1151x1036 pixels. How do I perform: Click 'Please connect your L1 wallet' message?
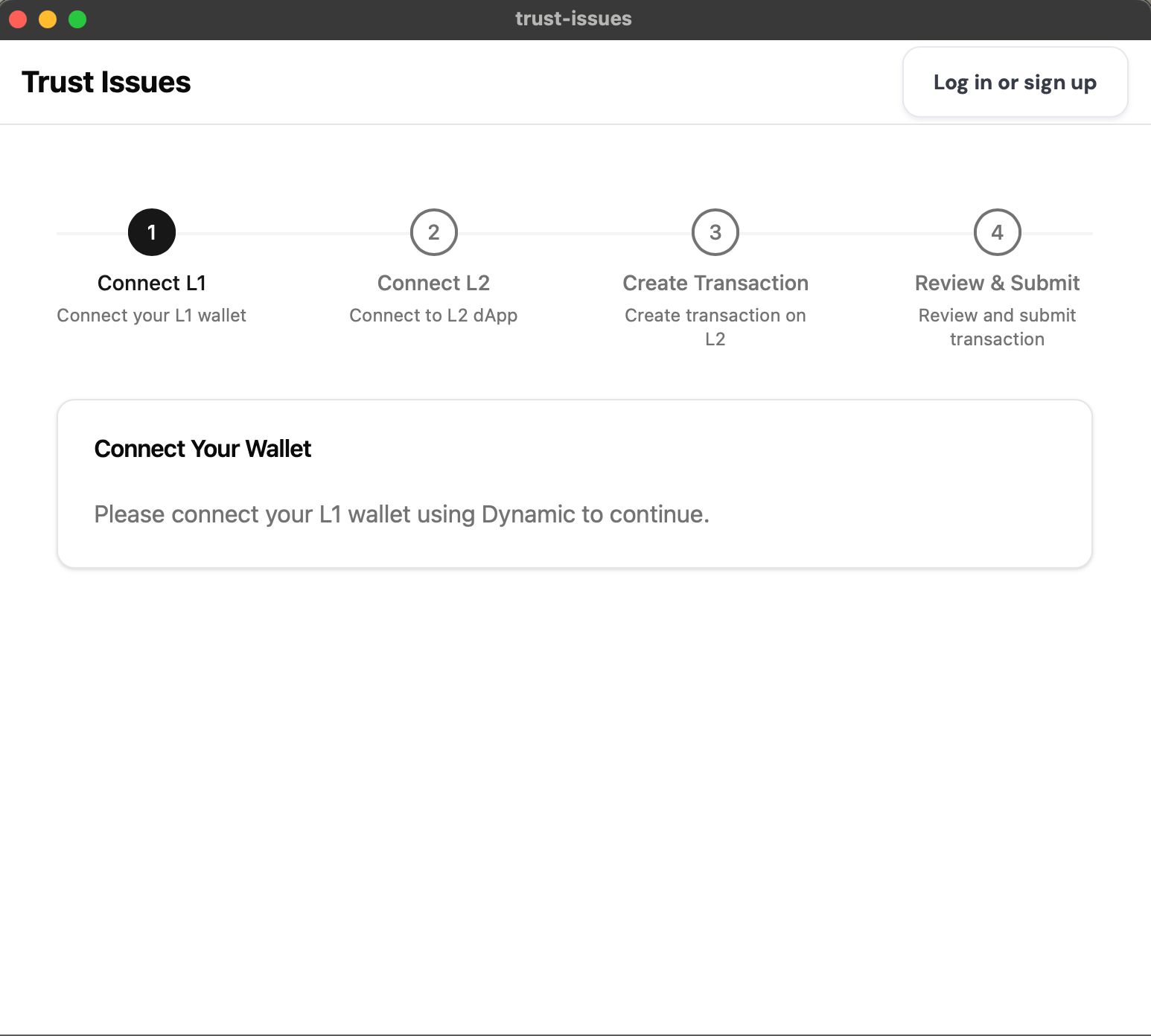pyautogui.click(x=401, y=514)
